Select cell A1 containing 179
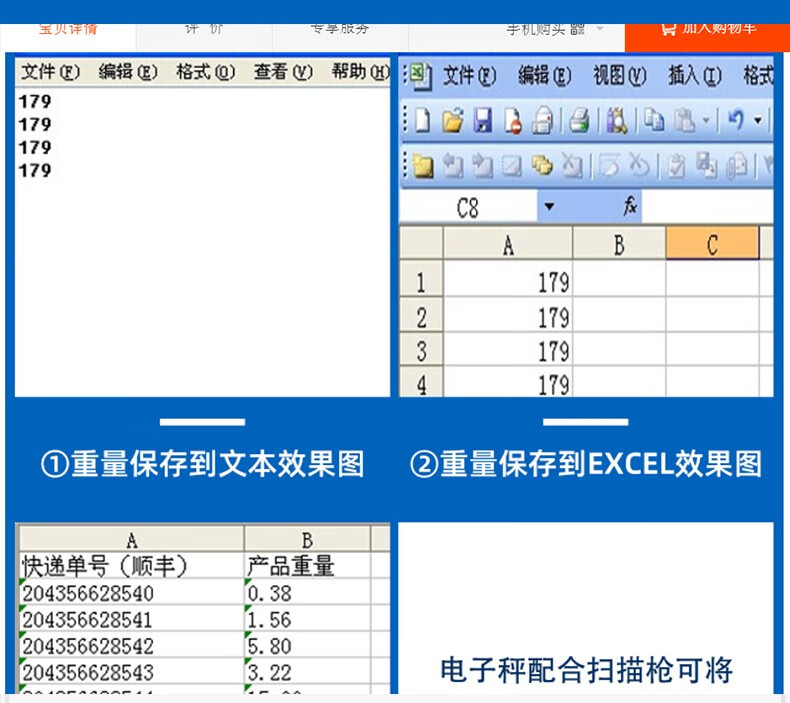Image resolution: width=790 pixels, height=703 pixels. click(508, 282)
